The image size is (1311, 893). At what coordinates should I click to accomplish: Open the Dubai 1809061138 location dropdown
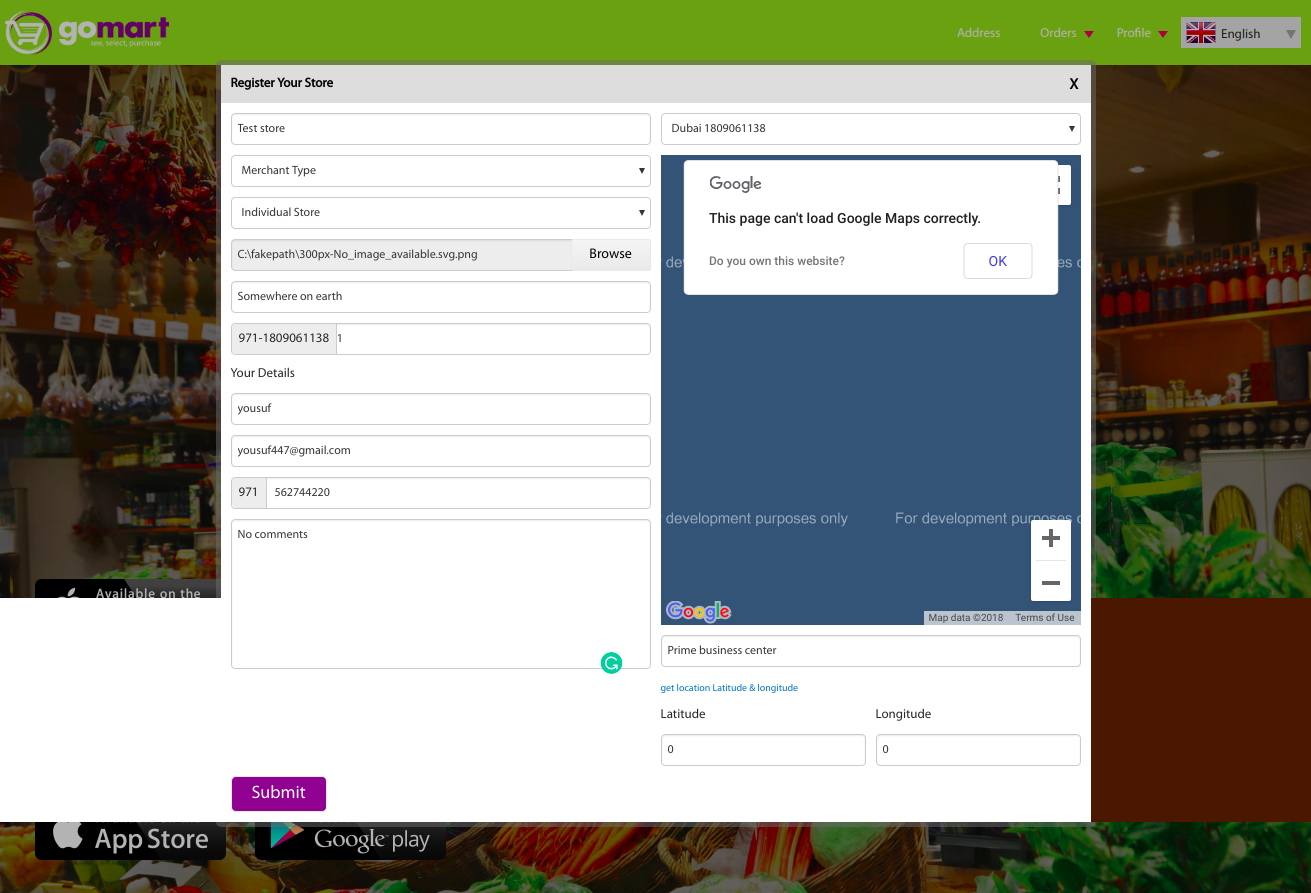(x=871, y=129)
